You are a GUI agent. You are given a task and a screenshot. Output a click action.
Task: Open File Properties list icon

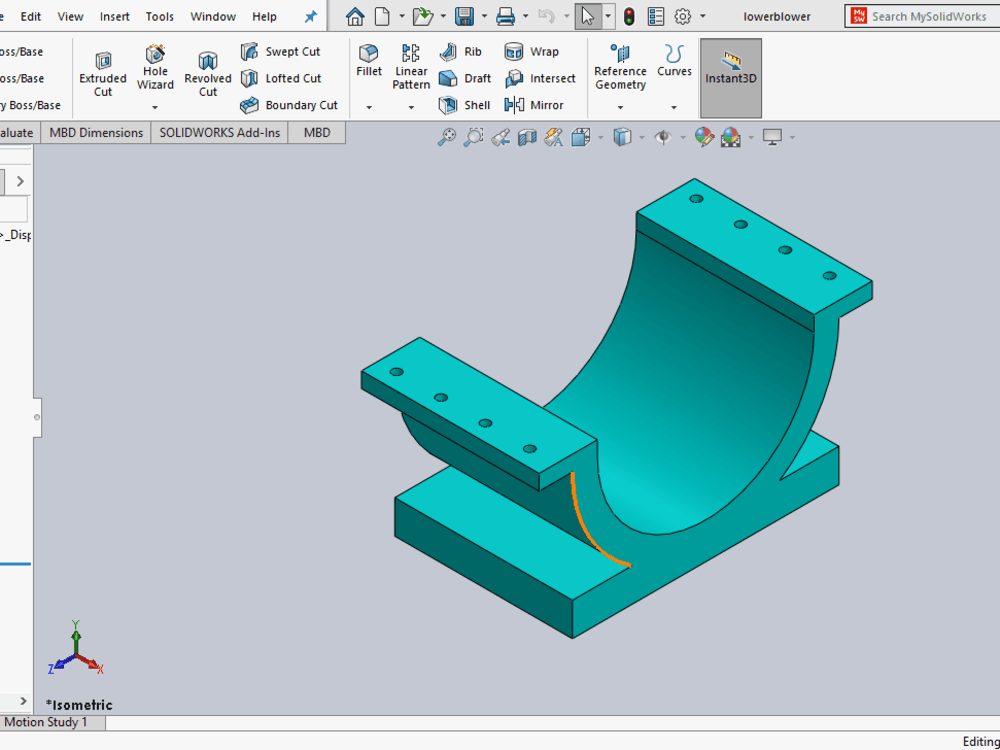pyautogui.click(x=656, y=17)
